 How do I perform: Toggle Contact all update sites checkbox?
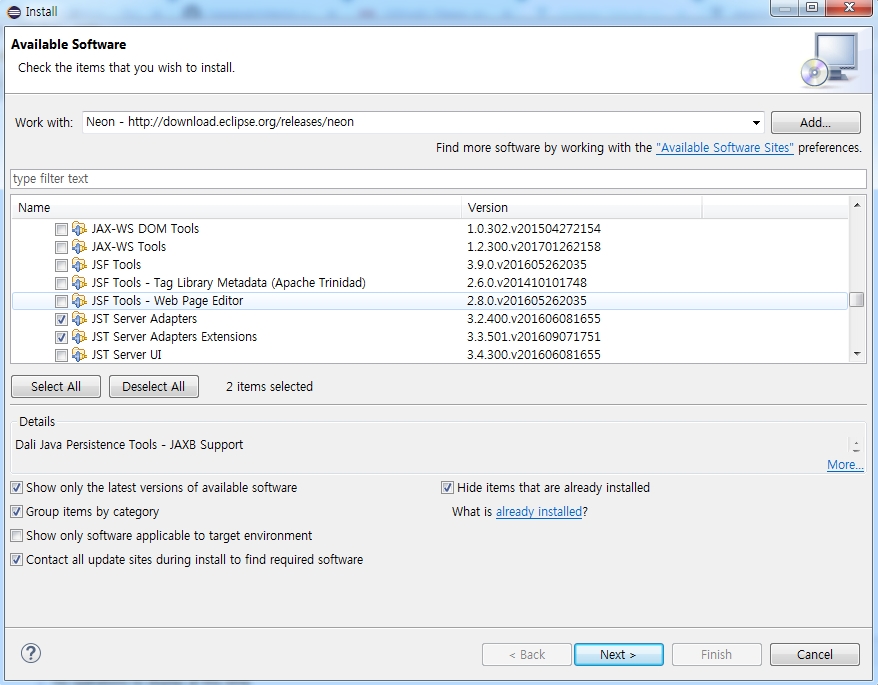pyautogui.click(x=17, y=560)
